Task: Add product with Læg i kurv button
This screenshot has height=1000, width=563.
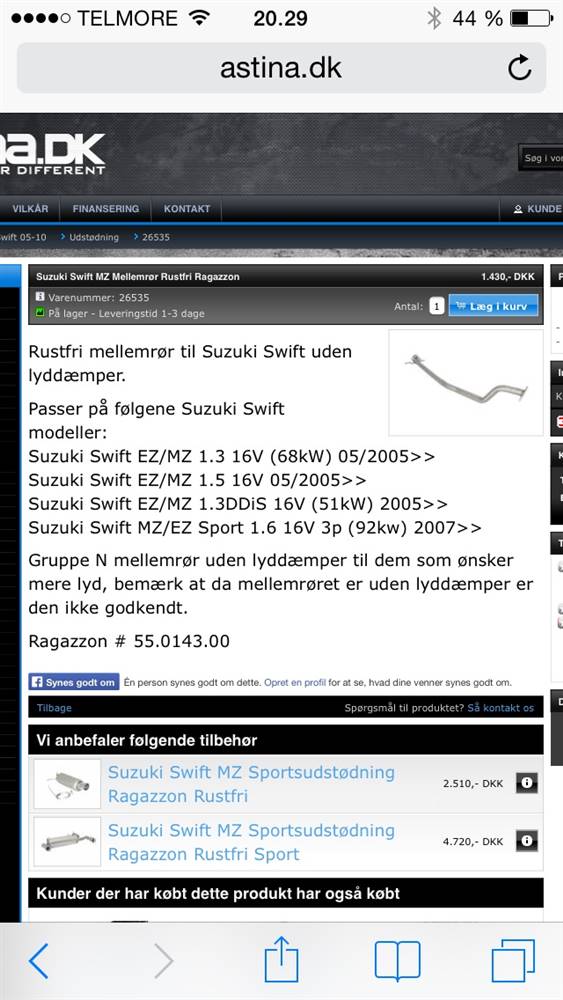Action: point(493,306)
